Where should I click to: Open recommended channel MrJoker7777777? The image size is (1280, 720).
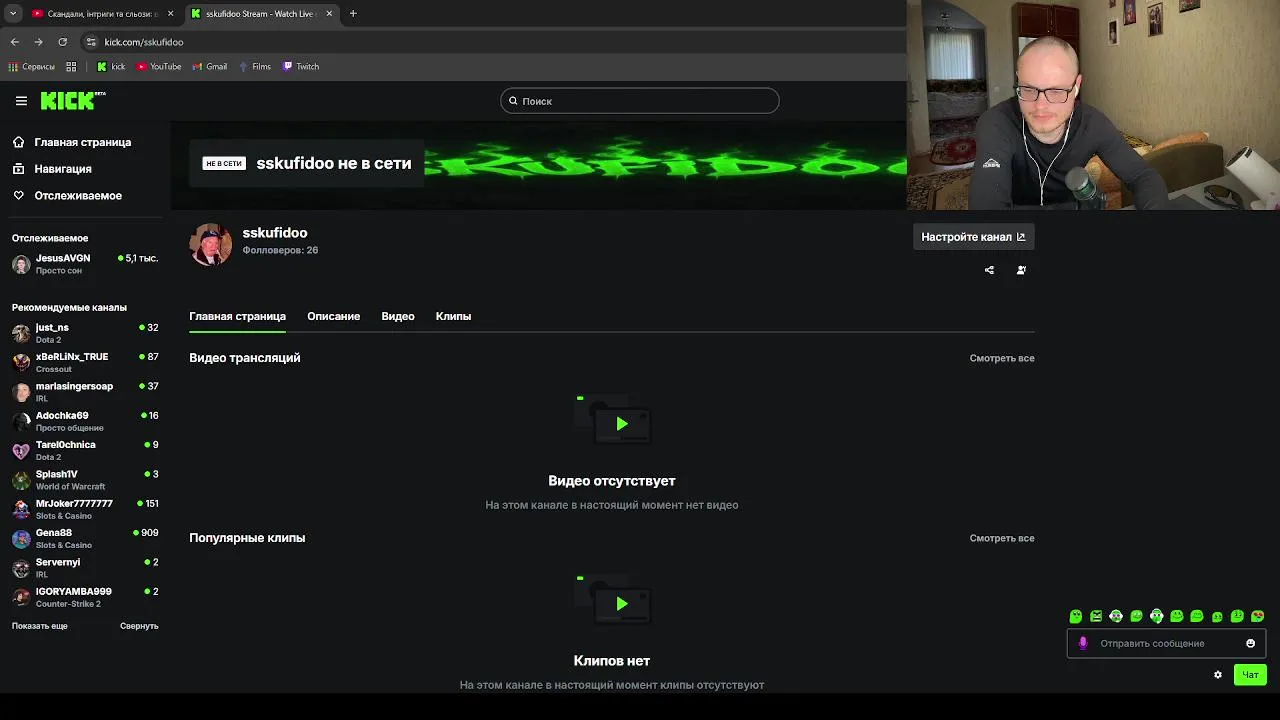click(x=85, y=509)
